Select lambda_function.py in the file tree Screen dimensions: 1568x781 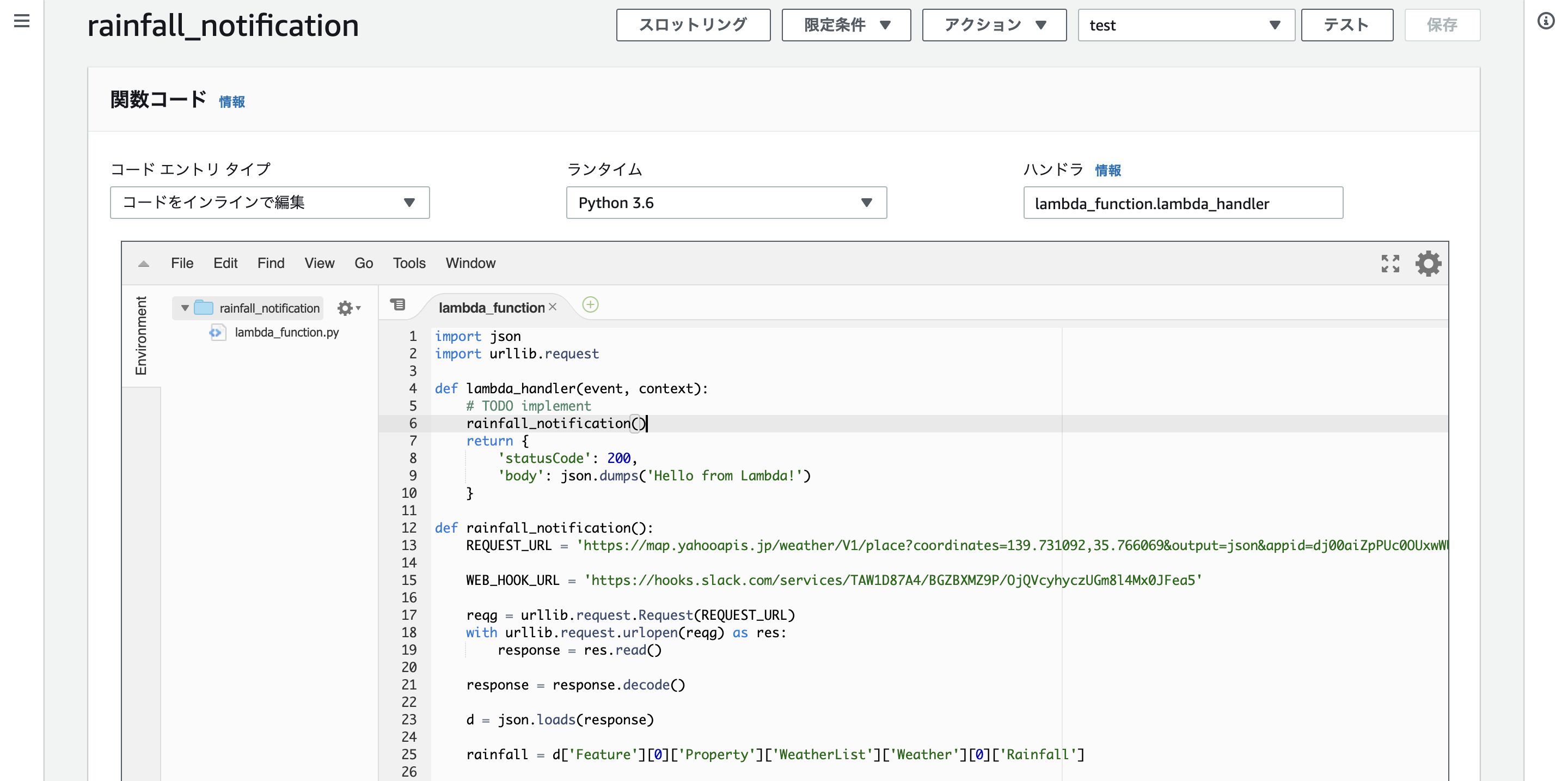tap(287, 332)
